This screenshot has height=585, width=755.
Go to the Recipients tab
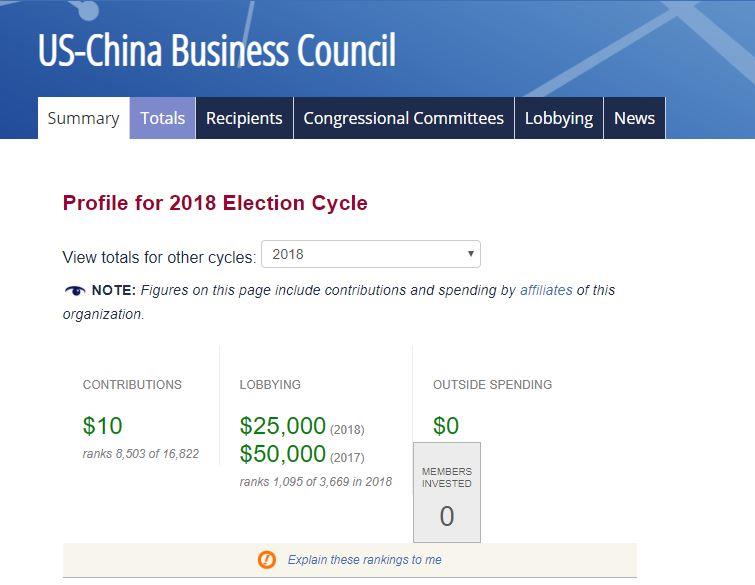coord(244,118)
